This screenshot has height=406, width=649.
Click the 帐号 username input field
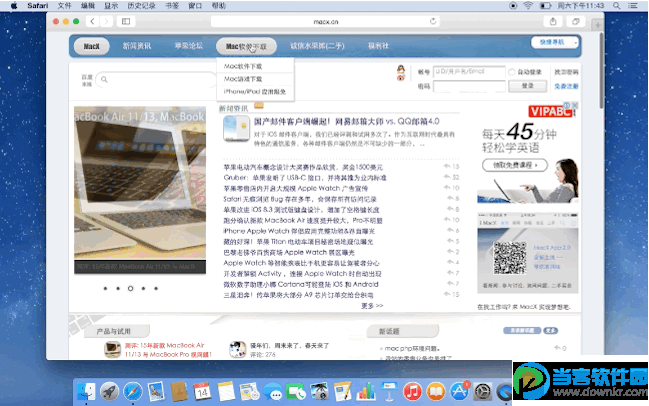[x=469, y=72]
